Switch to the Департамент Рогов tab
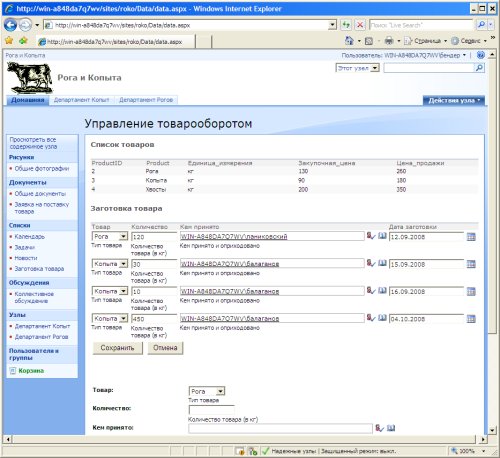 pyautogui.click(x=146, y=100)
